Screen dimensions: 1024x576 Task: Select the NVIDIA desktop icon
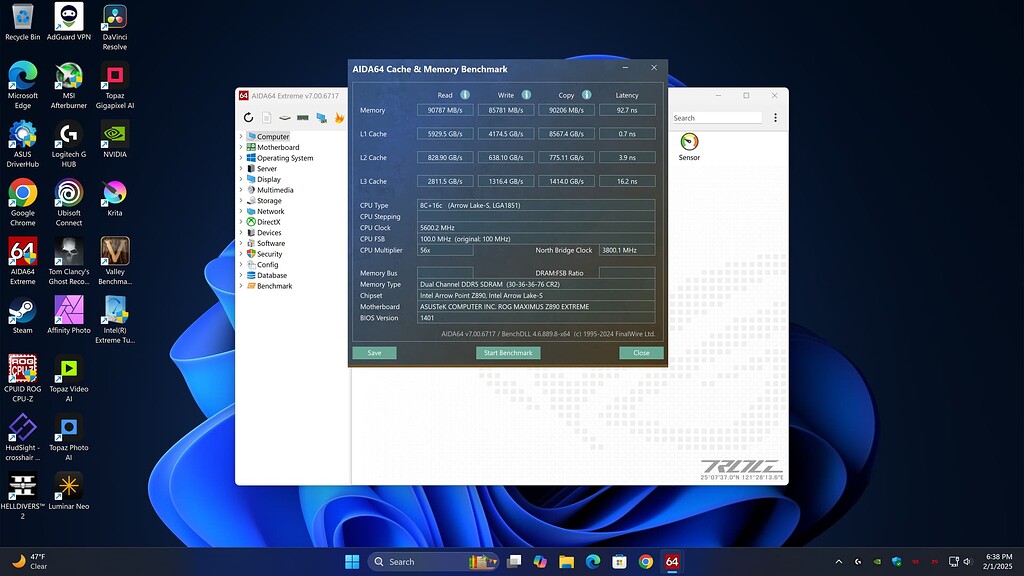tap(115, 139)
